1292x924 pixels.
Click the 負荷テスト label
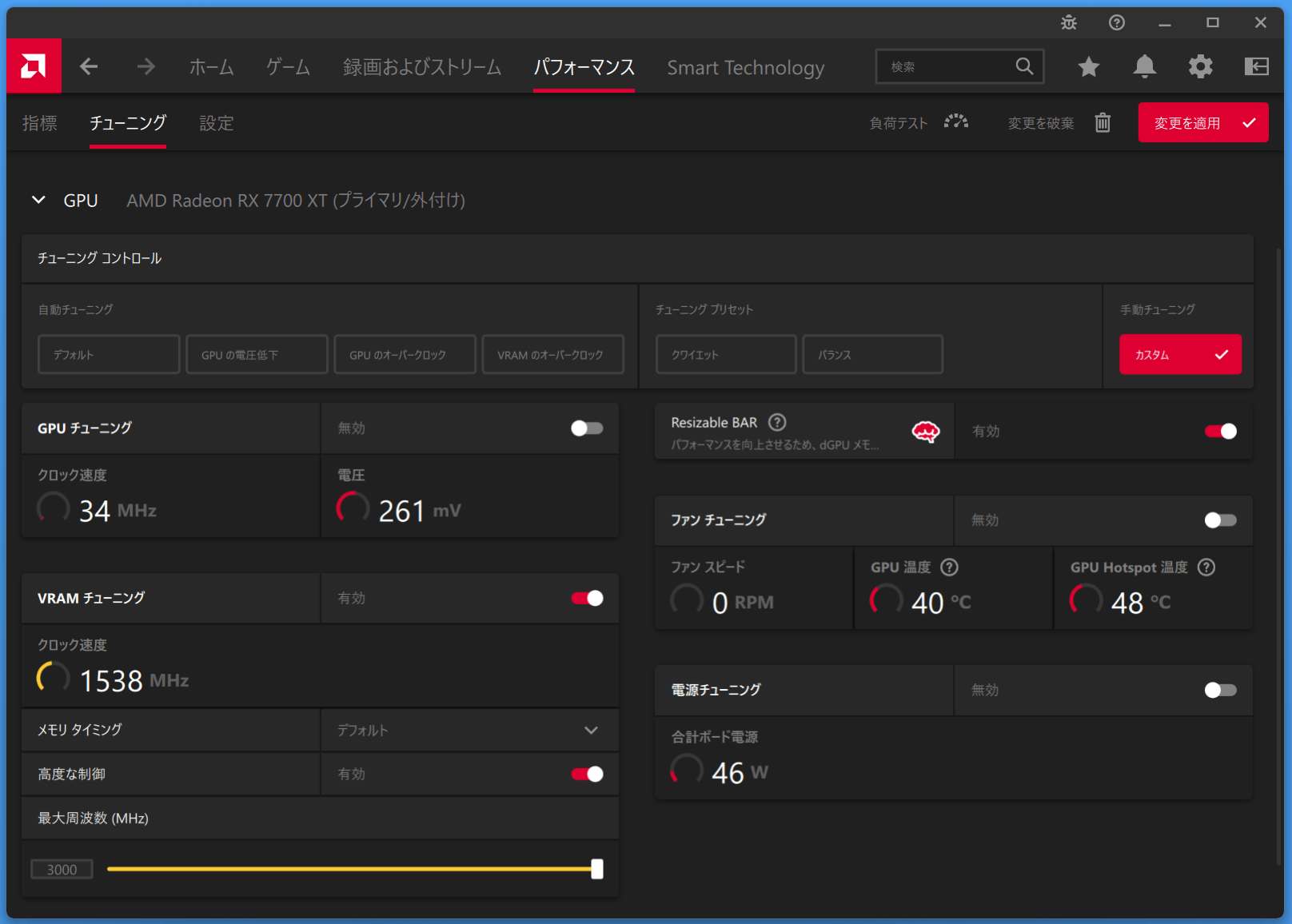[899, 123]
